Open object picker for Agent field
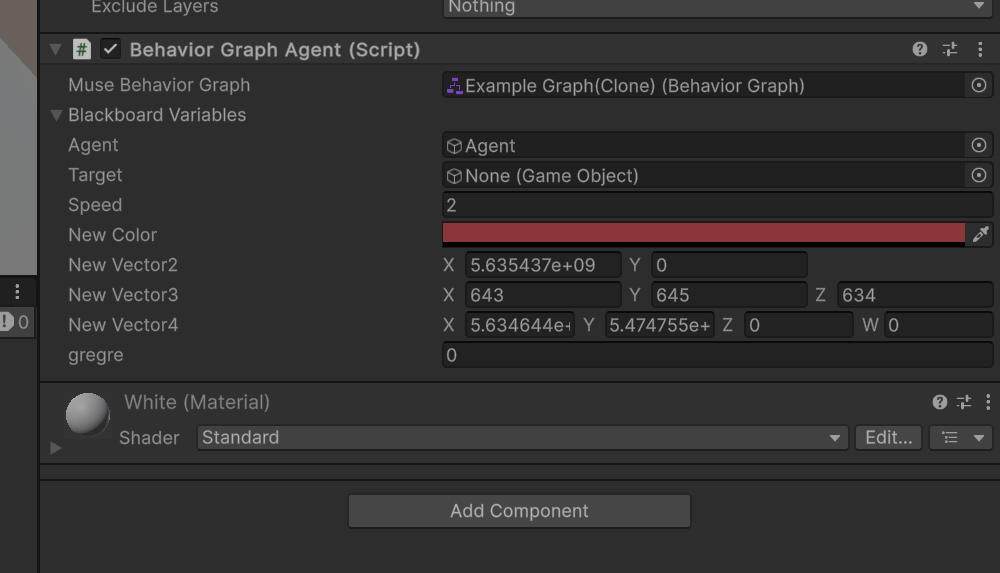This screenshot has height=573, width=1000. 979,146
